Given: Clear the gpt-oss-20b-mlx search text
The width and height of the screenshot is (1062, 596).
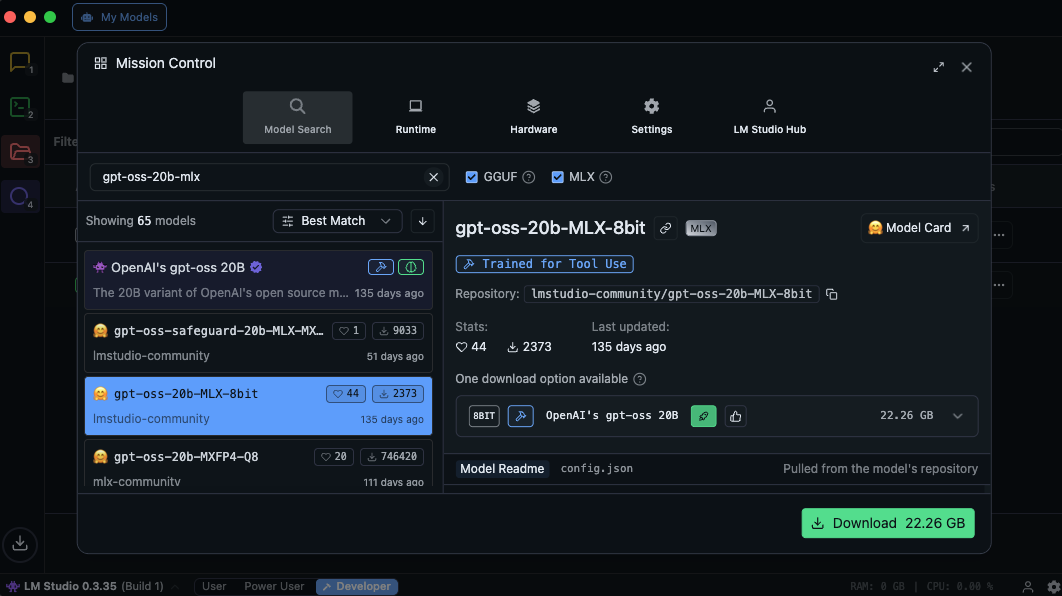Looking at the screenshot, I should click(x=433, y=177).
